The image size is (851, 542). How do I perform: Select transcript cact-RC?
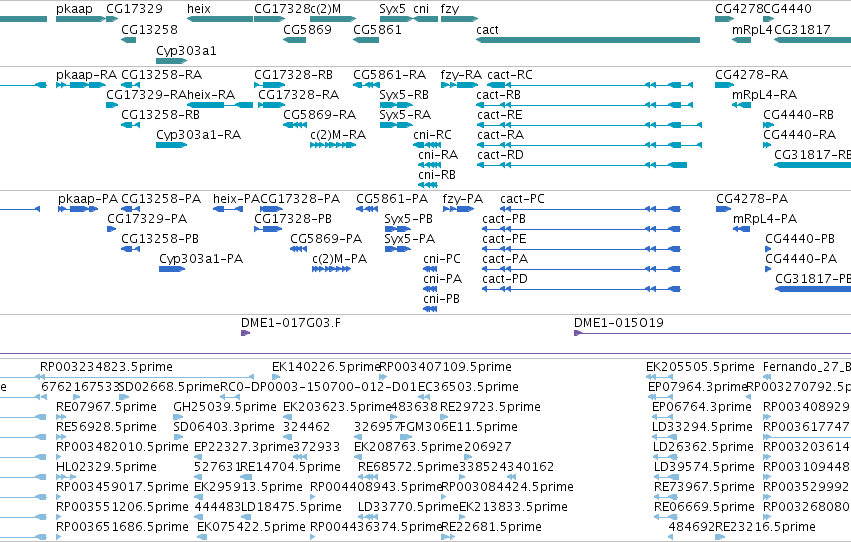[x=590, y=85]
